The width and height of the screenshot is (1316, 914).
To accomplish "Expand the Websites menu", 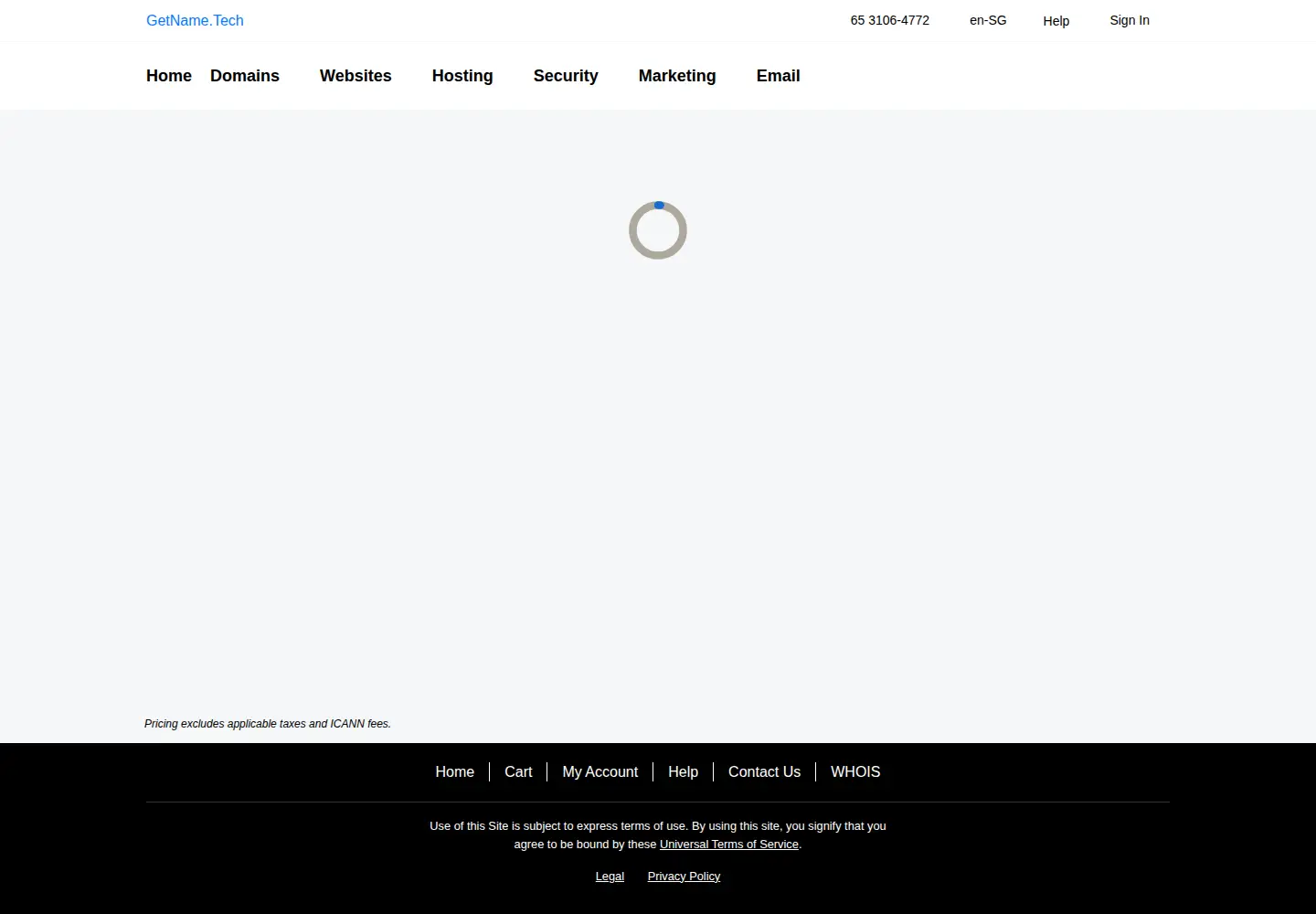I will click(356, 76).
